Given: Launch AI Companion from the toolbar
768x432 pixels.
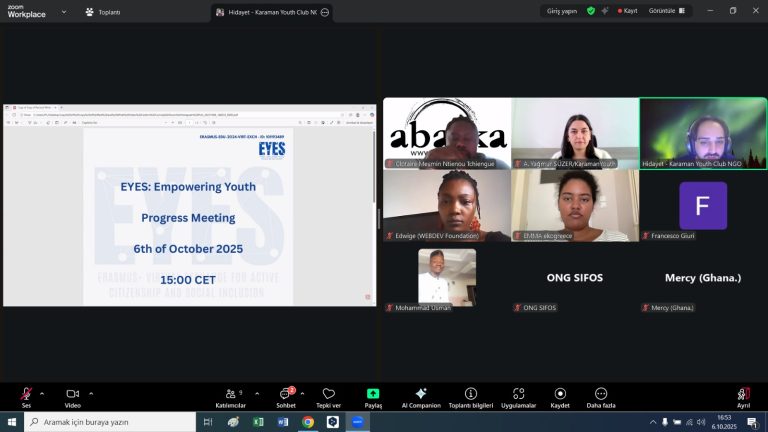Looking at the screenshot, I should pyautogui.click(x=421, y=395).
